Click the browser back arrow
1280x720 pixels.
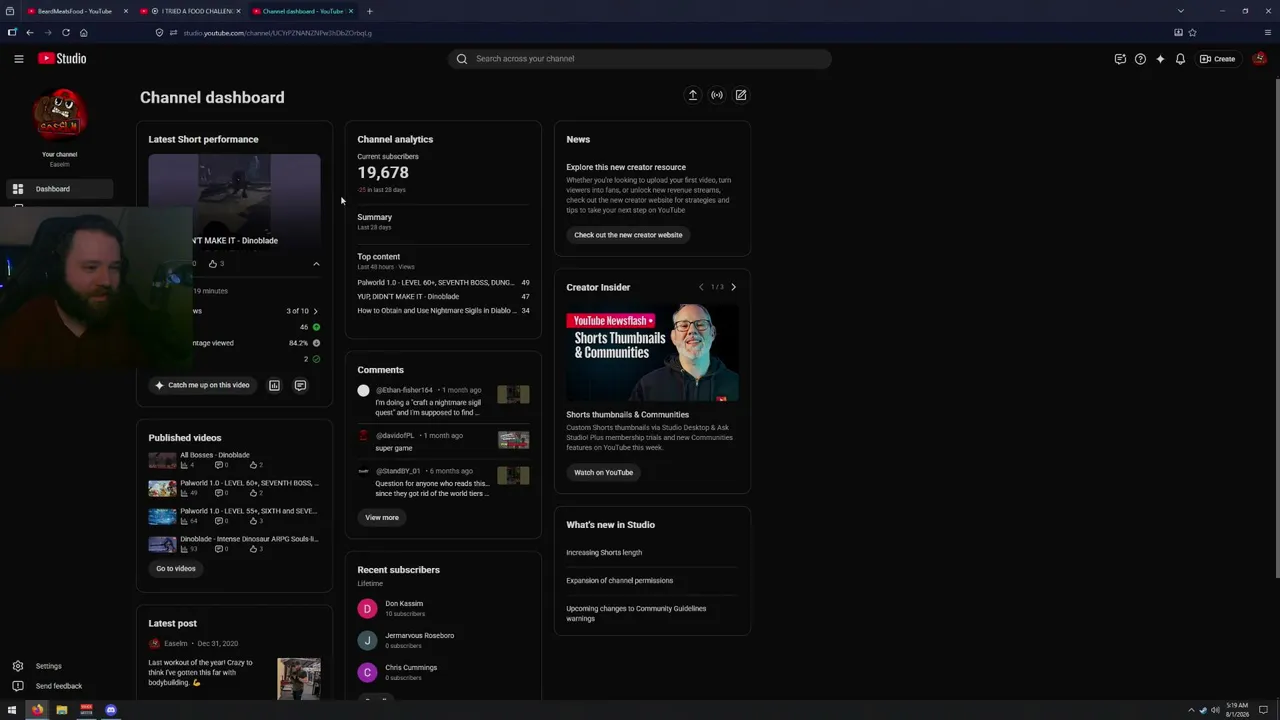tap(30, 33)
